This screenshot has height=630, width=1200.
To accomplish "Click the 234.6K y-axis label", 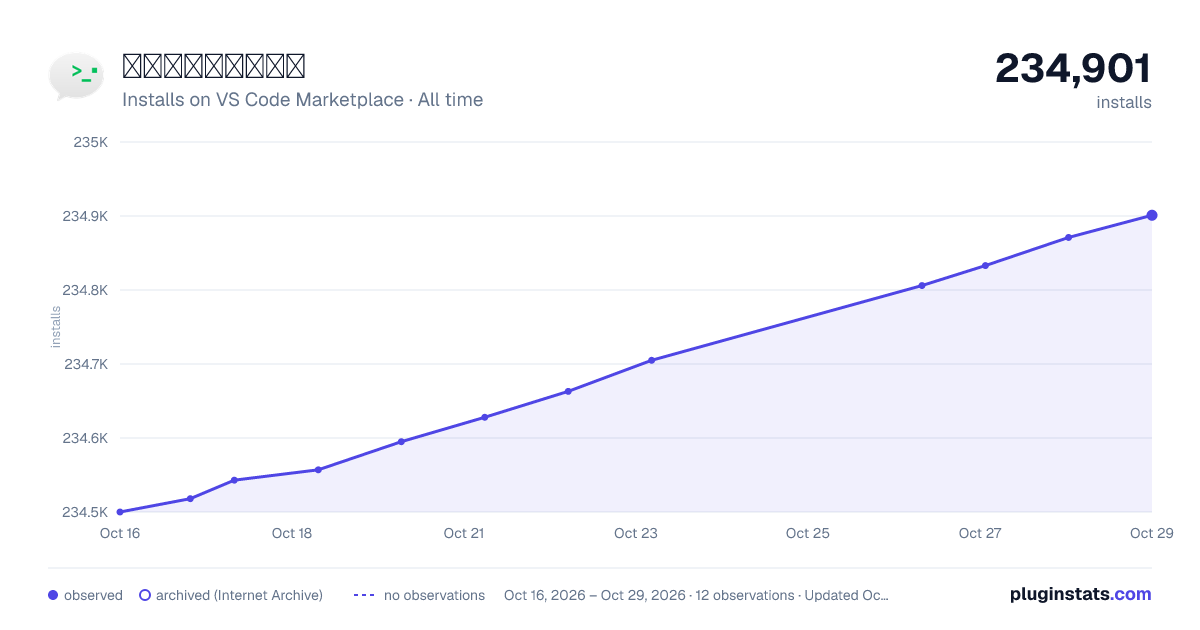I will coord(85,438).
